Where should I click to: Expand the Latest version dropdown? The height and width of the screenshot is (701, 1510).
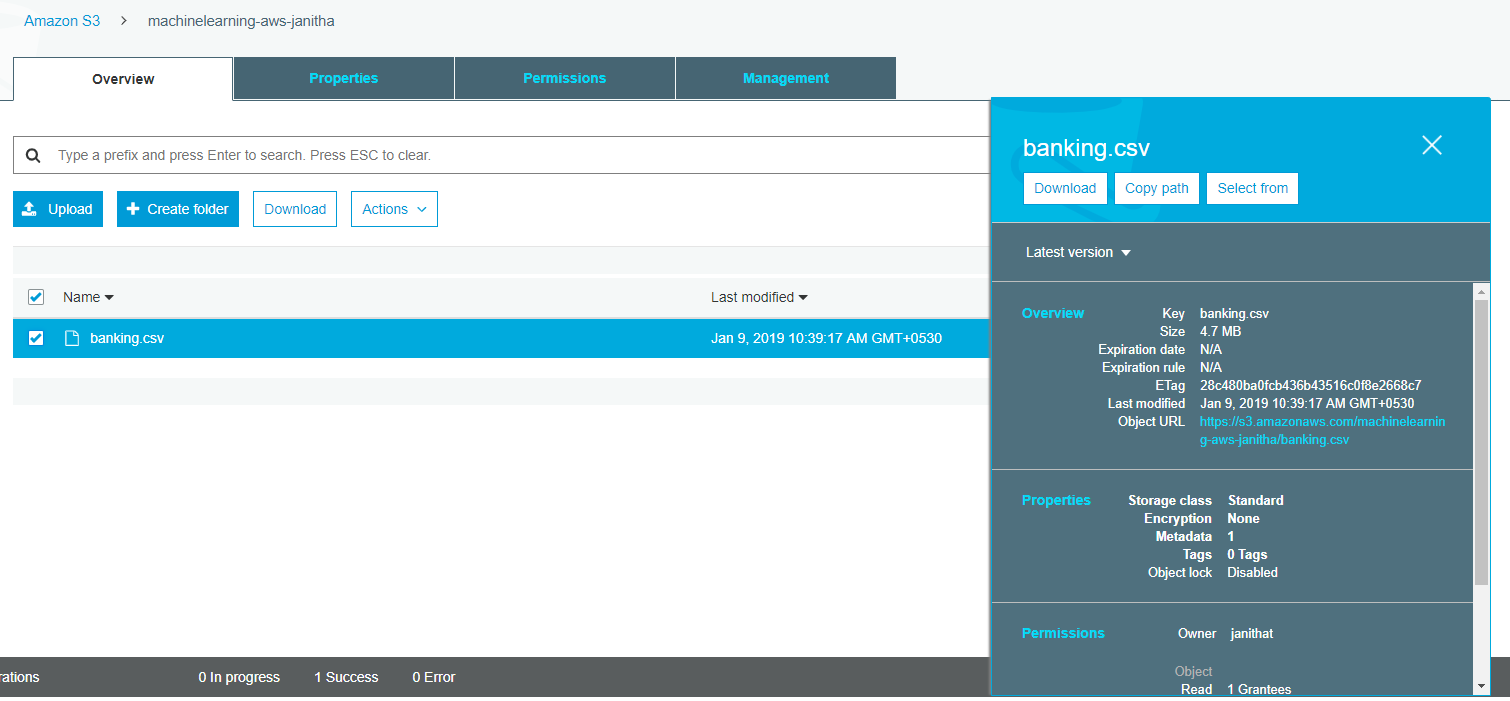(1078, 252)
